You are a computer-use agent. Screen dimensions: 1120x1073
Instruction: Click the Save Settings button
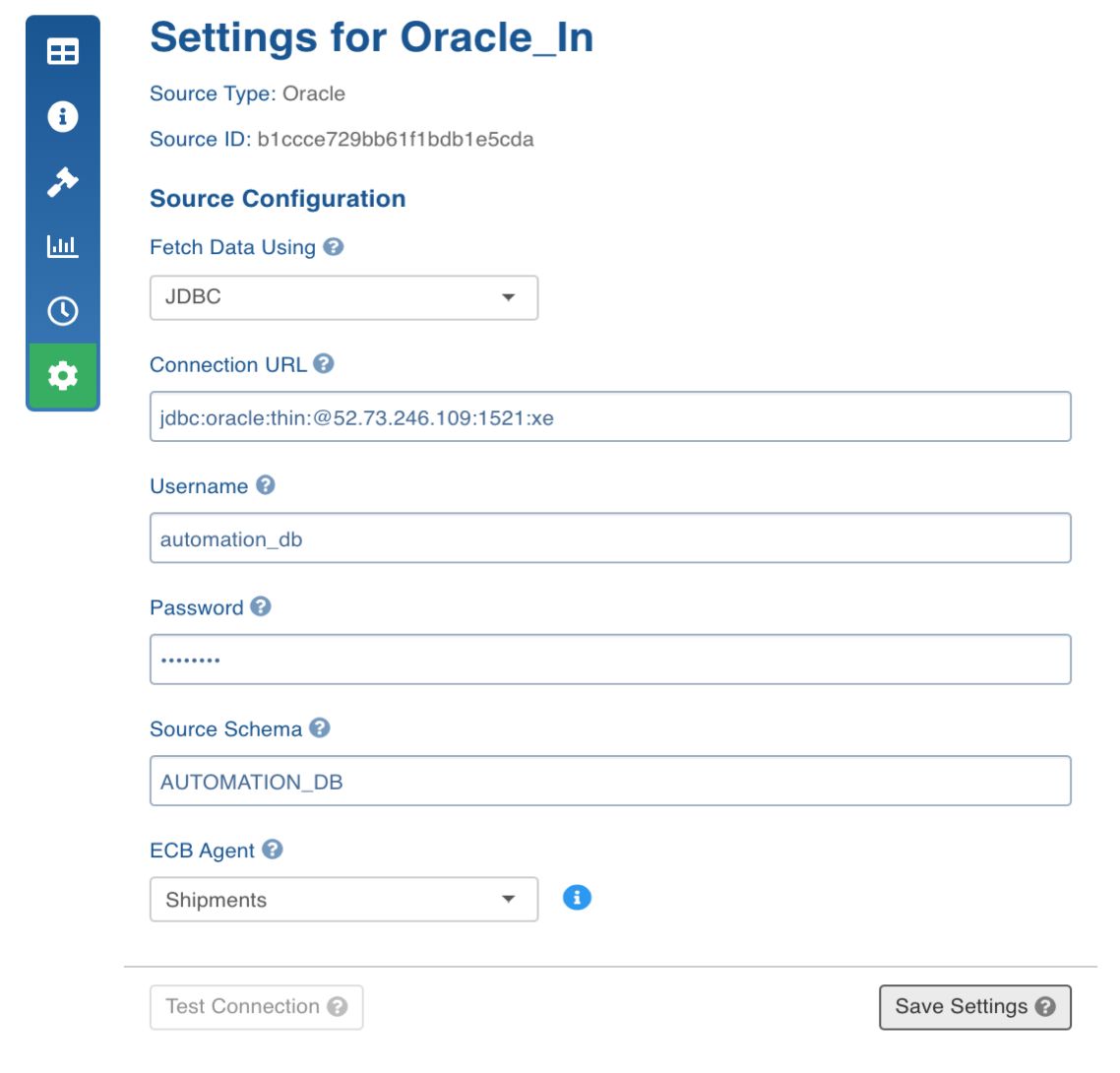975,1007
